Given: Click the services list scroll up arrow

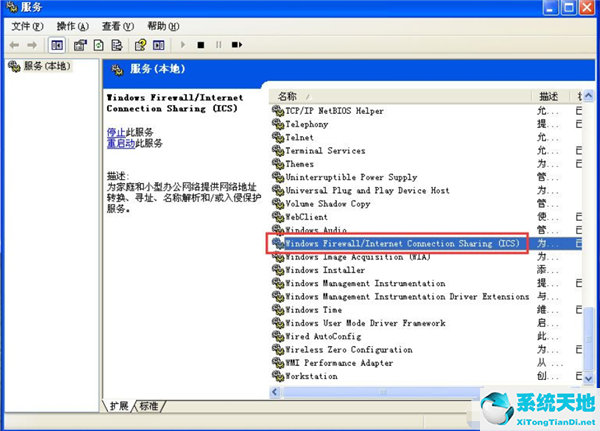Looking at the screenshot, I should 589,96.
